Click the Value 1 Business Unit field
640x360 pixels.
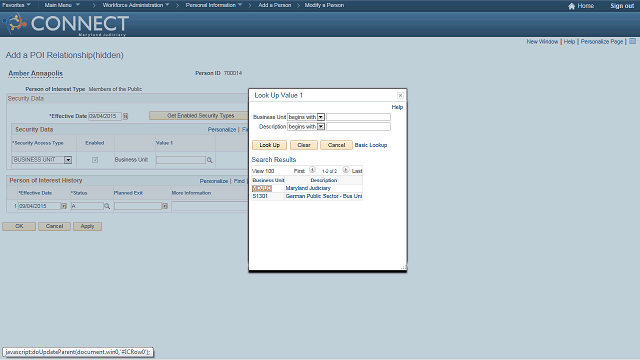181,160
